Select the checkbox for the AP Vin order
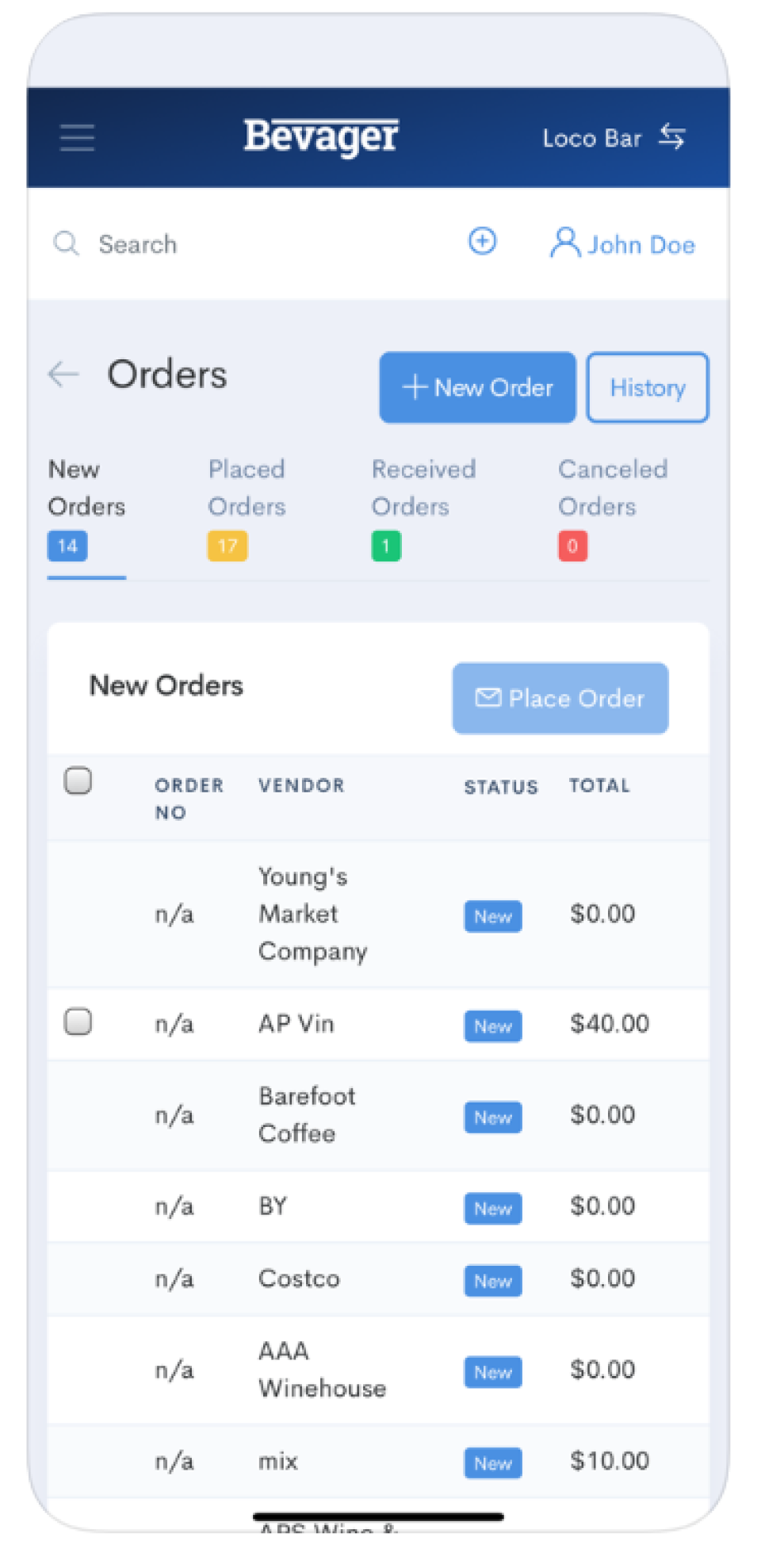761x1568 pixels. pyautogui.click(x=78, y=1023)
